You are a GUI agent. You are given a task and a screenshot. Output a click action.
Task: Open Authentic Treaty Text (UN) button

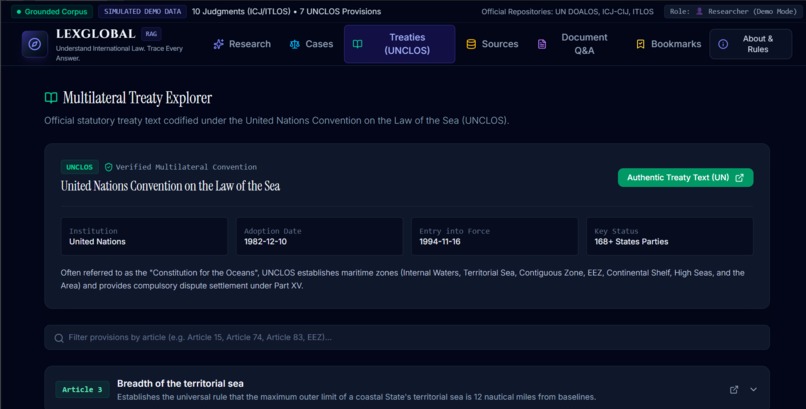(x=685, y=178)
